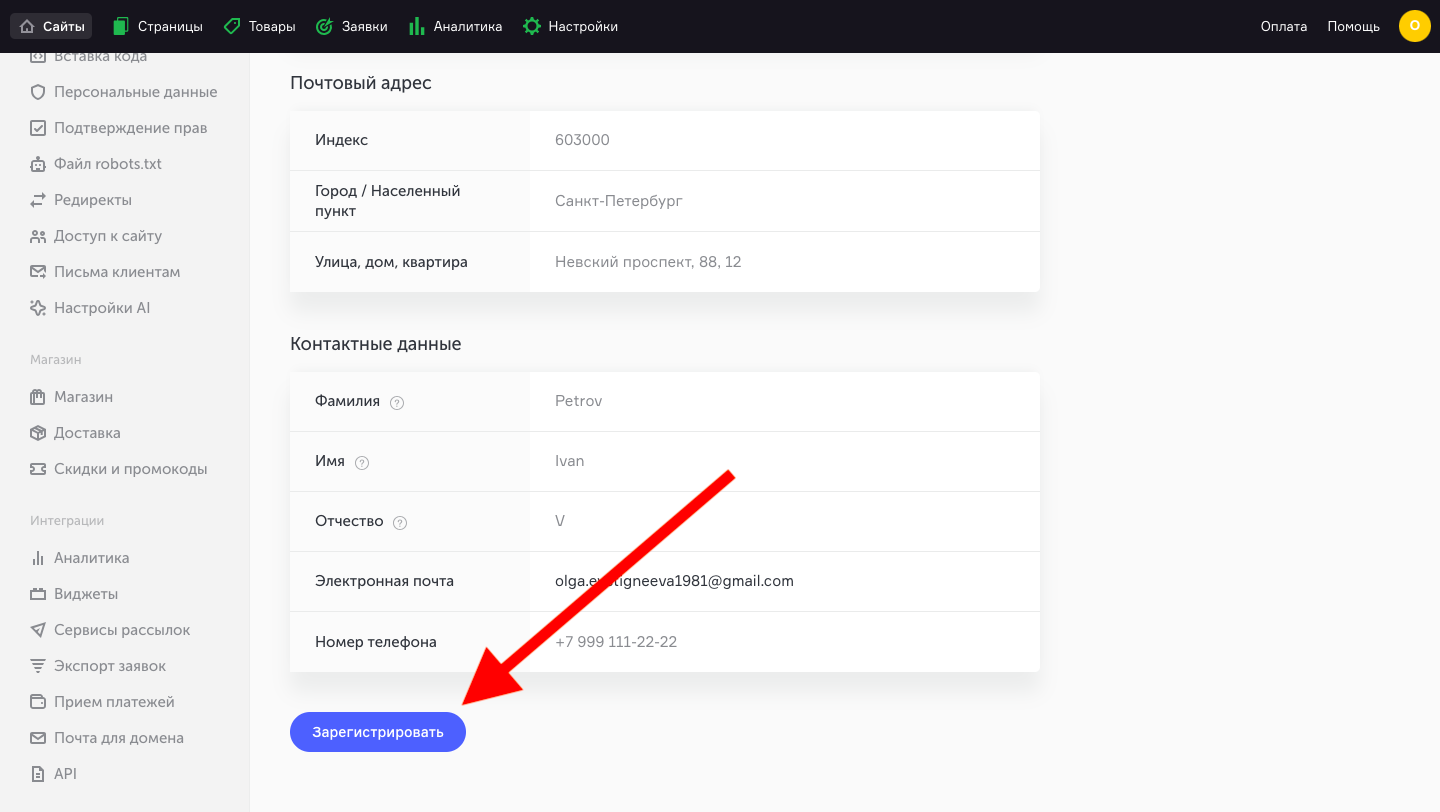Click the mail icon beside Почта для домена

[x=38, y=738]
